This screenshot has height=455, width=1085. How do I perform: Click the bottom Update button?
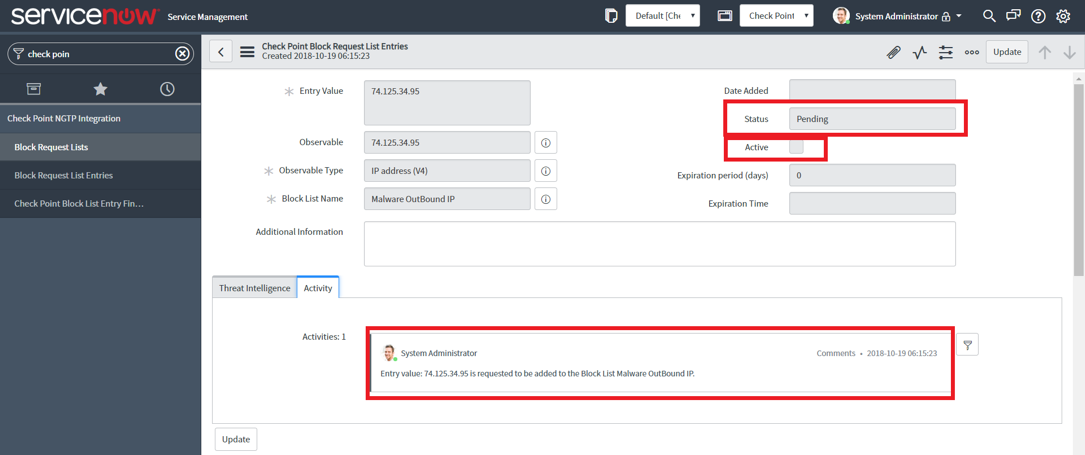(x=236, y=439)
